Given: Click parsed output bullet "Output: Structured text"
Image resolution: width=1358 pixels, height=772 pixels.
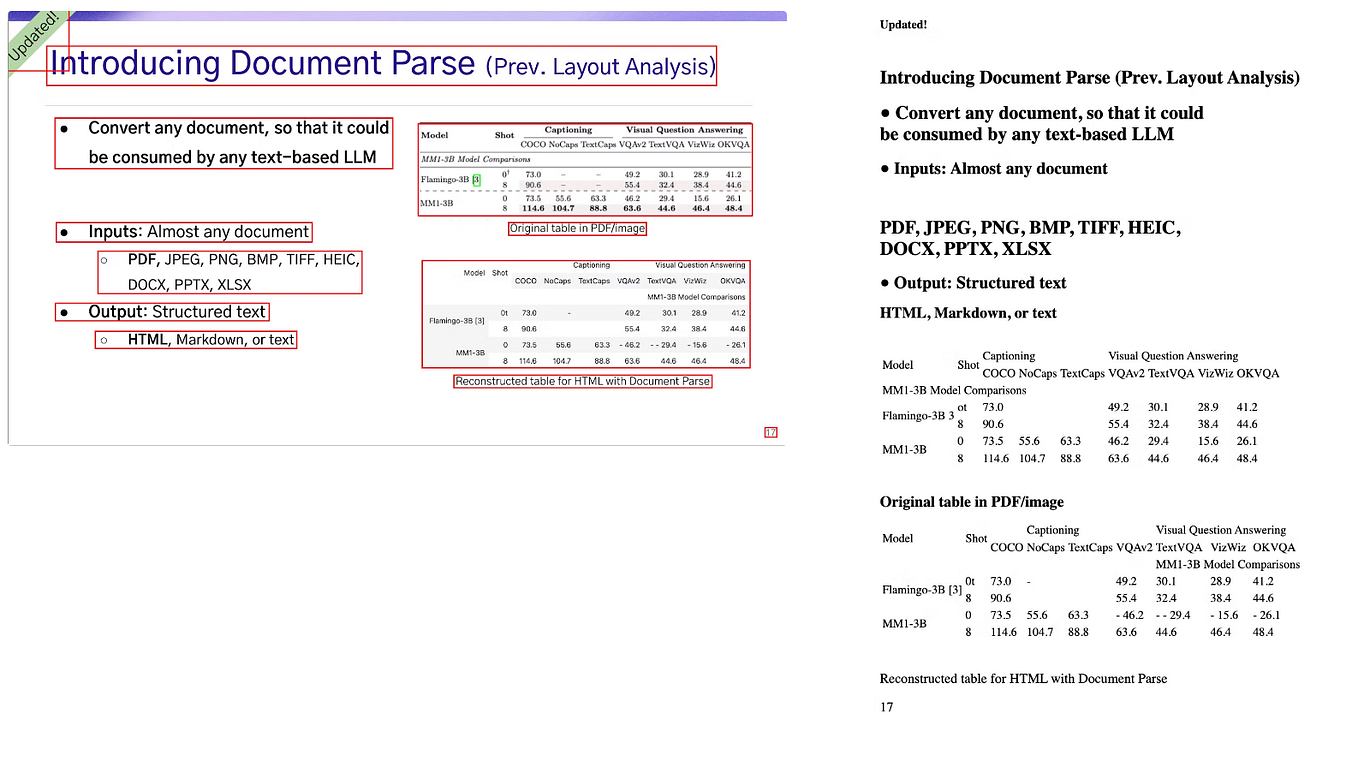Looking at the screenshot, I should (980, 283).
